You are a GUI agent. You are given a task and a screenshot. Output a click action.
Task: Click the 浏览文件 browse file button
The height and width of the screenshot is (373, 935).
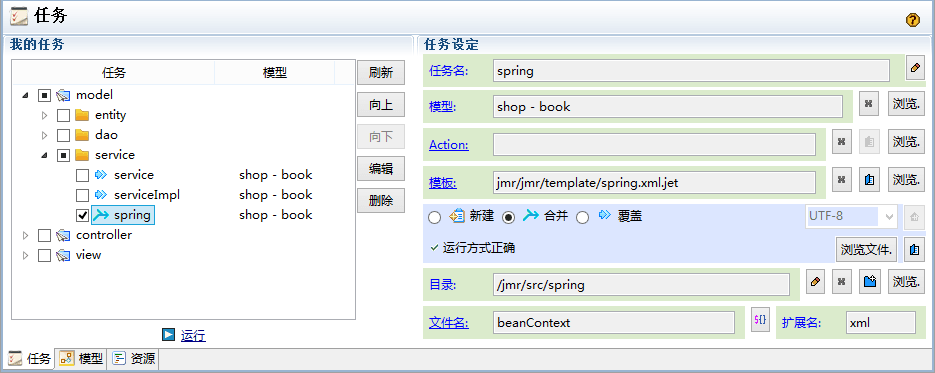866,250
